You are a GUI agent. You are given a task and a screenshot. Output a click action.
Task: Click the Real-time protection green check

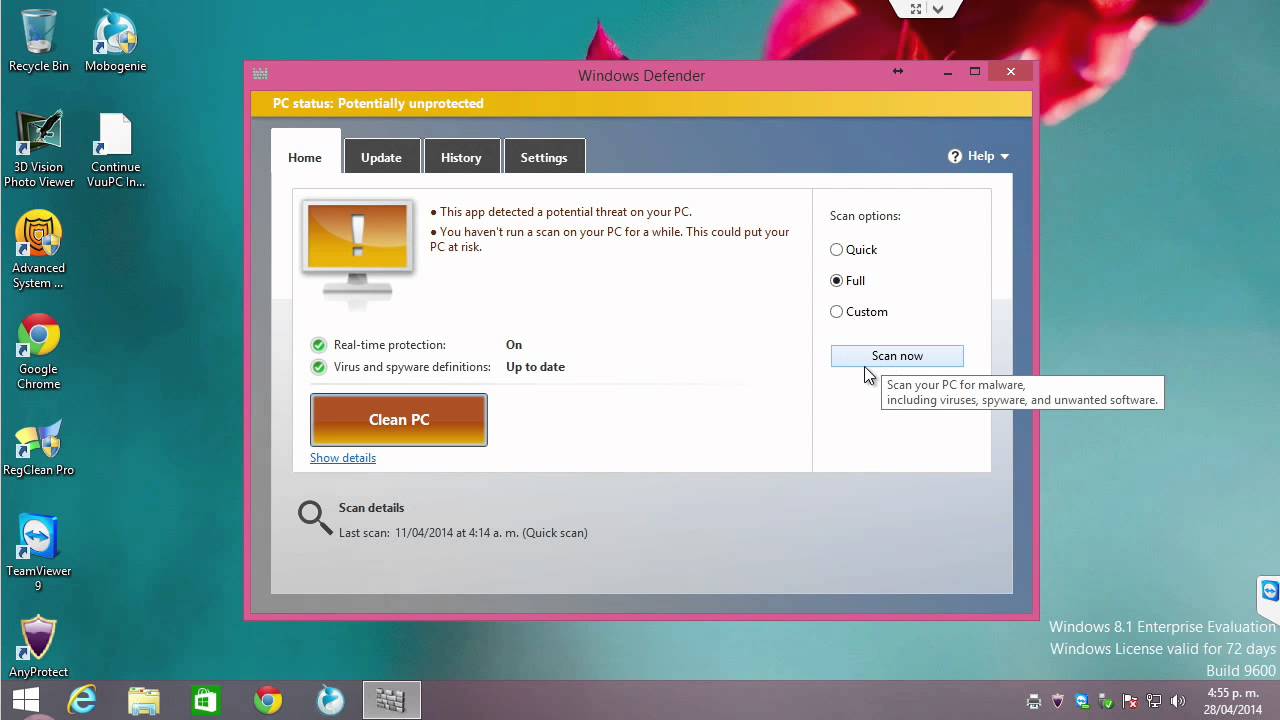coord(319,345)
